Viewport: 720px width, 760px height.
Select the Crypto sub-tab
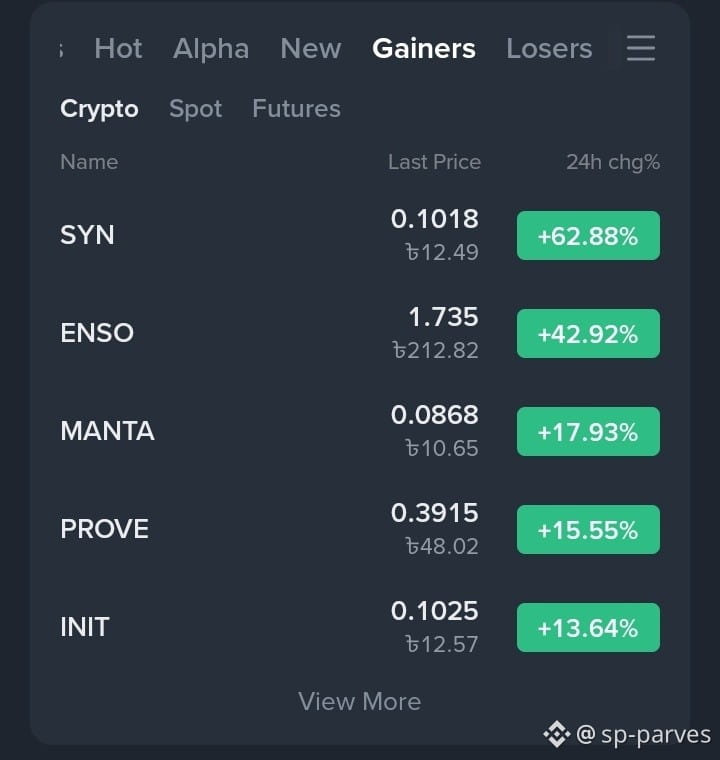coord(99,109)
